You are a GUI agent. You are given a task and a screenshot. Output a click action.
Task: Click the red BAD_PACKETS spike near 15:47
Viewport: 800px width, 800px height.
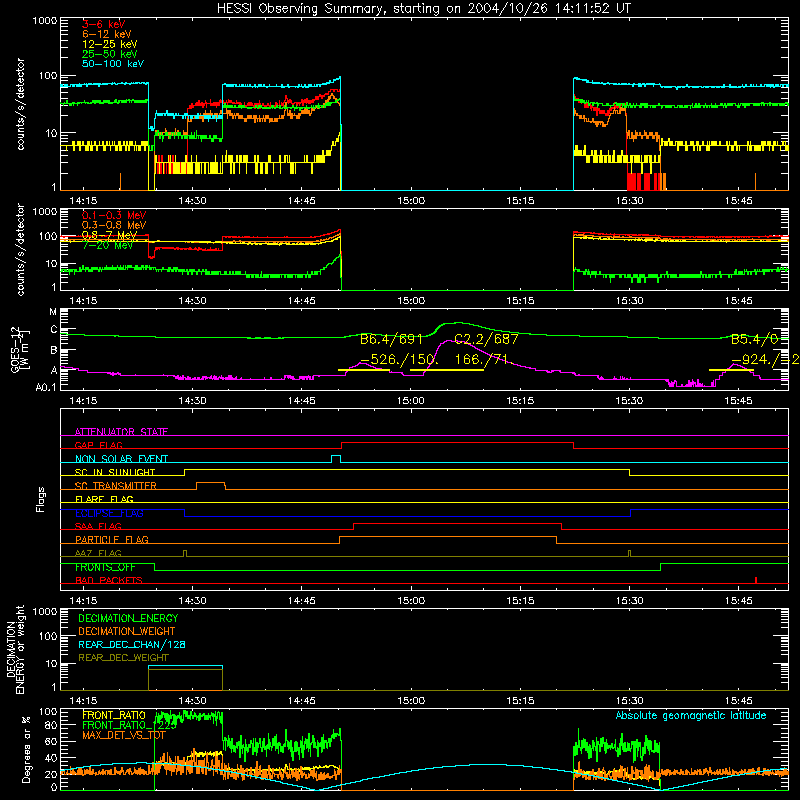coord(756,580)
